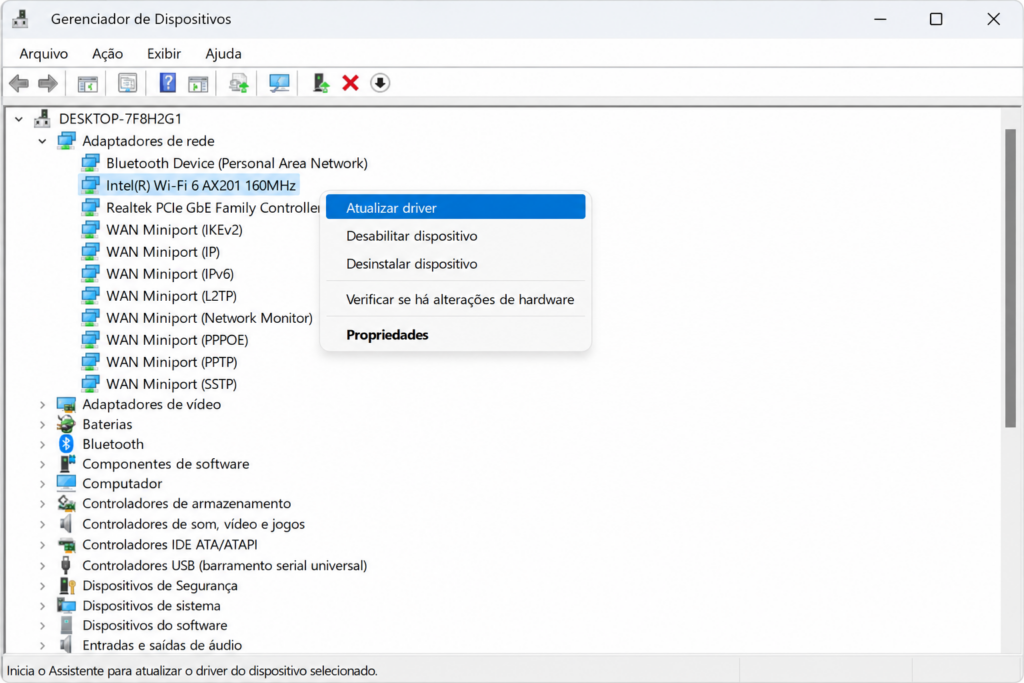Choose Atualizar driver in context menu
Viewport: 1024px width, 683px height.
click(455, 208)
